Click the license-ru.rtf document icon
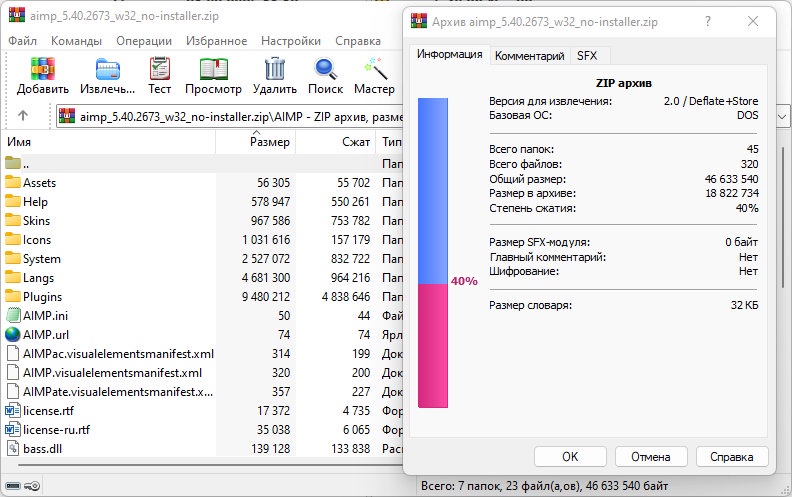The height and width of the screenshot is (497, 792). tap(13, 430)
